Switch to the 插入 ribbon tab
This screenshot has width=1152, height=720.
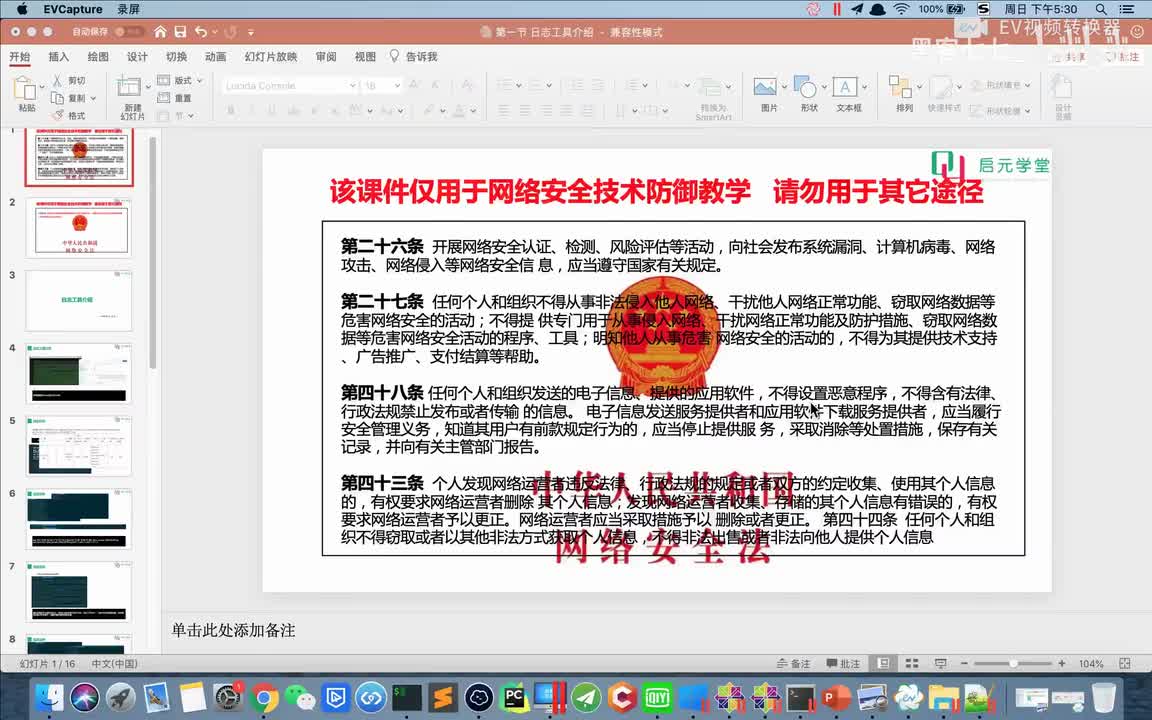click(x=59, y=57)
